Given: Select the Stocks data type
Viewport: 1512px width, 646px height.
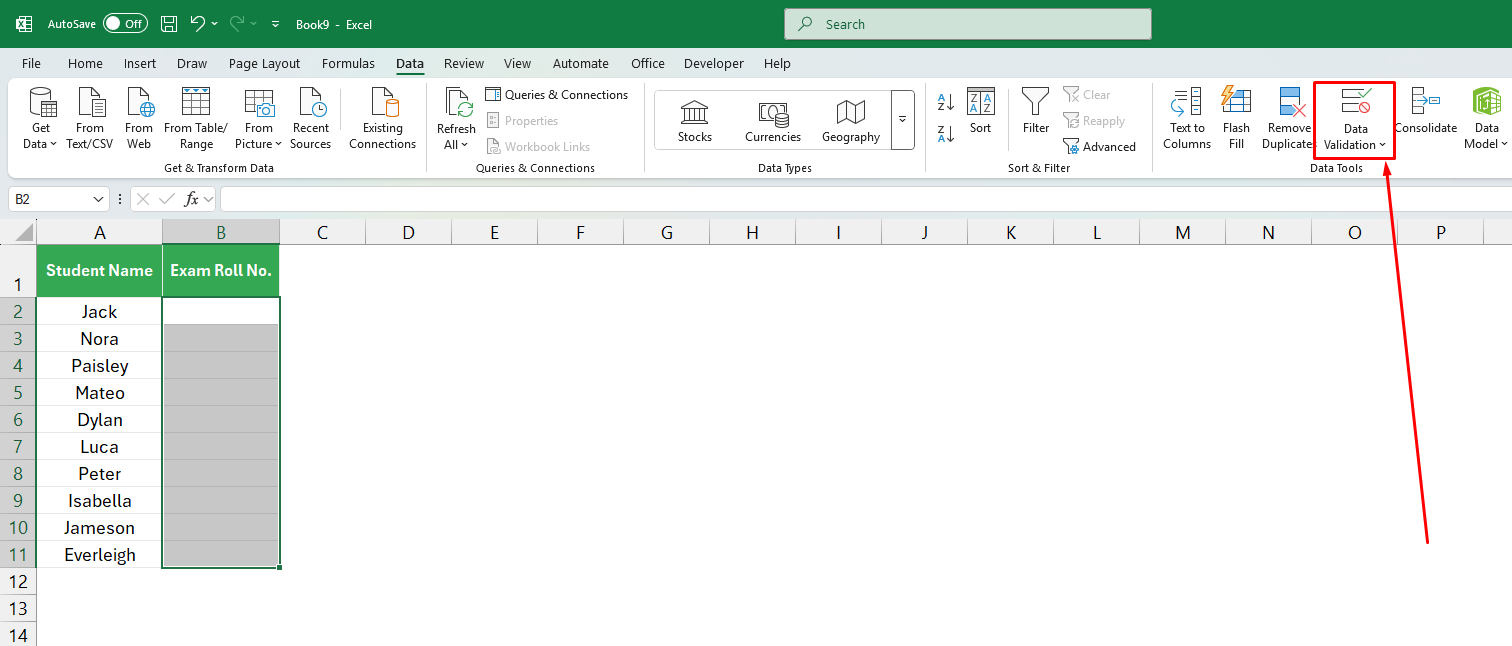Looking at the screenshot, I should (x=695, y=120).
